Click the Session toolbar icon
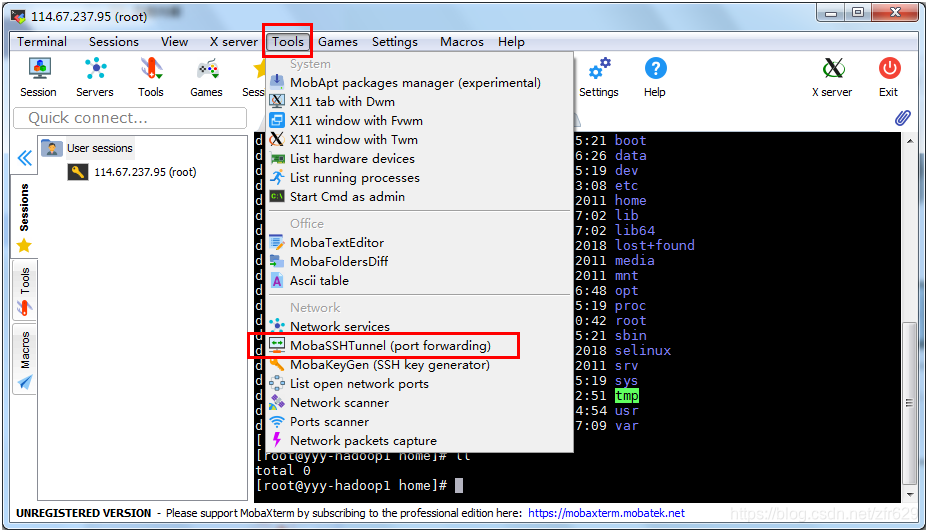The width and height of the screenshot is (928, 532). 38,77
